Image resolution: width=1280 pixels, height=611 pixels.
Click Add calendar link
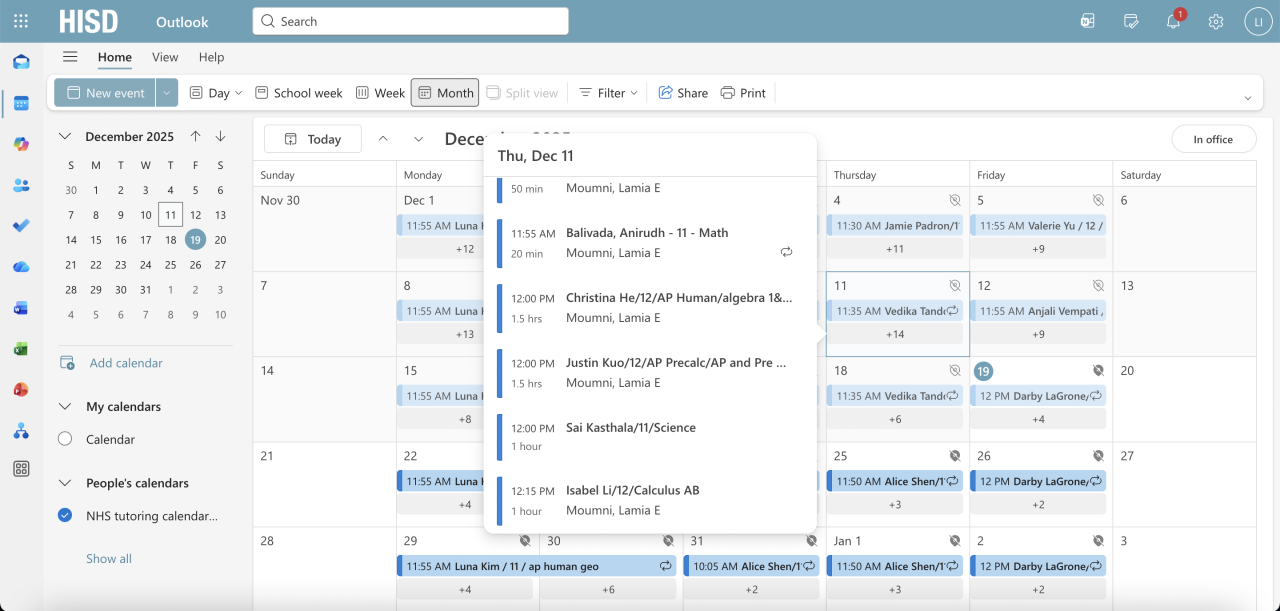[126, 363]
